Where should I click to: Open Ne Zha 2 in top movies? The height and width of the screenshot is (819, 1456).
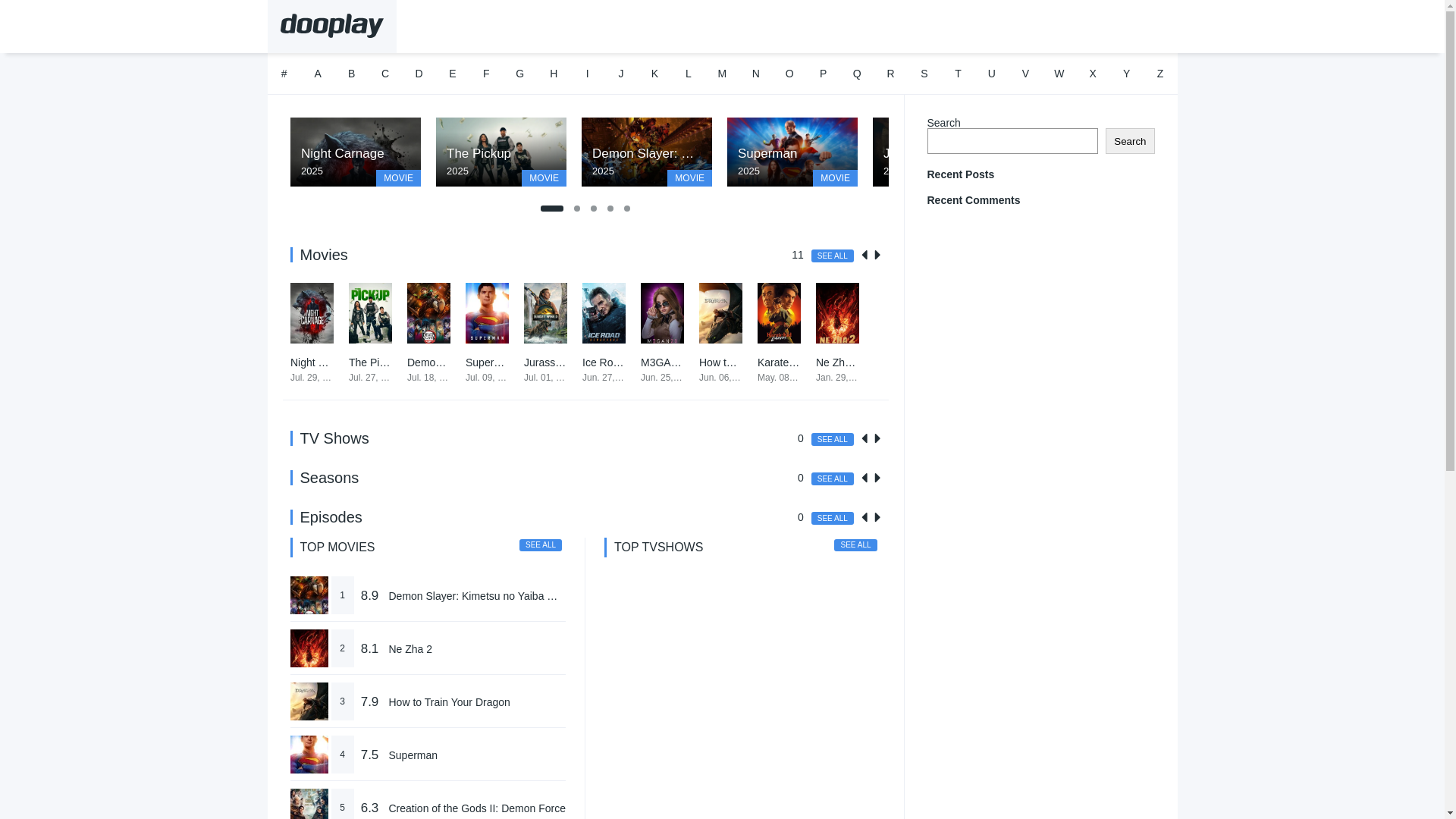(410, 649)
